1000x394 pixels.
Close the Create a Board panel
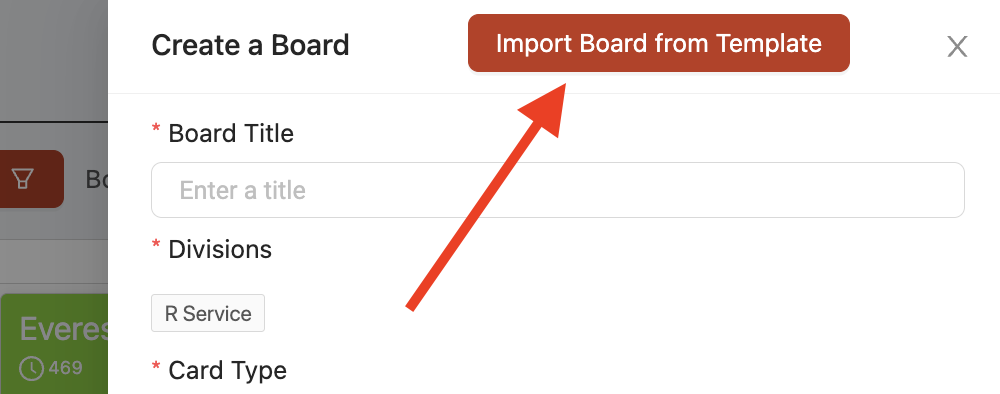957,47
